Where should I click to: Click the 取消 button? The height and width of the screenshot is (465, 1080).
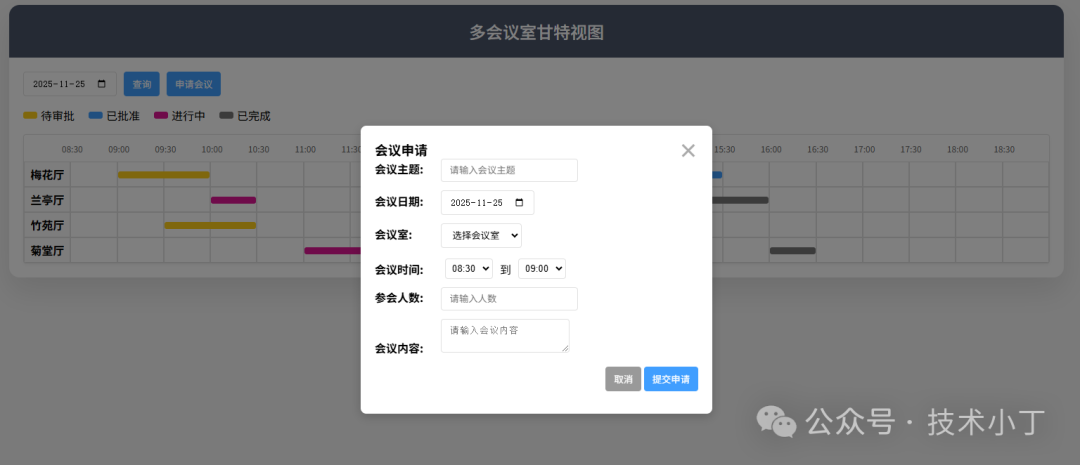coord(623,379)
